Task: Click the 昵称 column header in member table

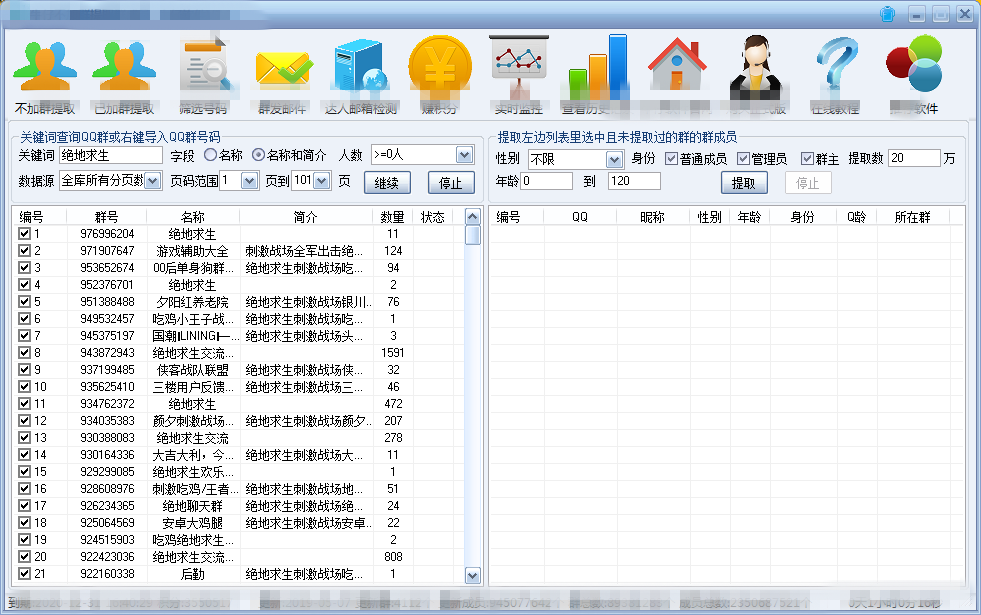Action: 653,216
